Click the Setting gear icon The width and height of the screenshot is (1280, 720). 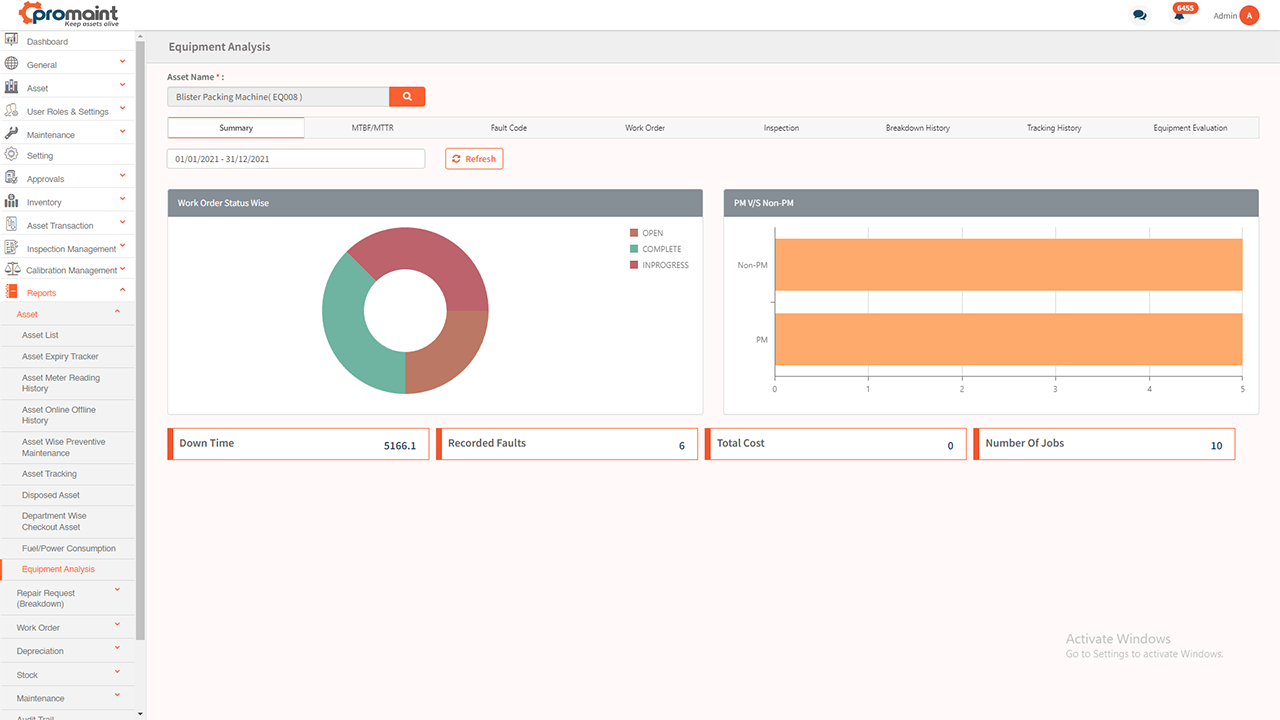click(12, 155)
